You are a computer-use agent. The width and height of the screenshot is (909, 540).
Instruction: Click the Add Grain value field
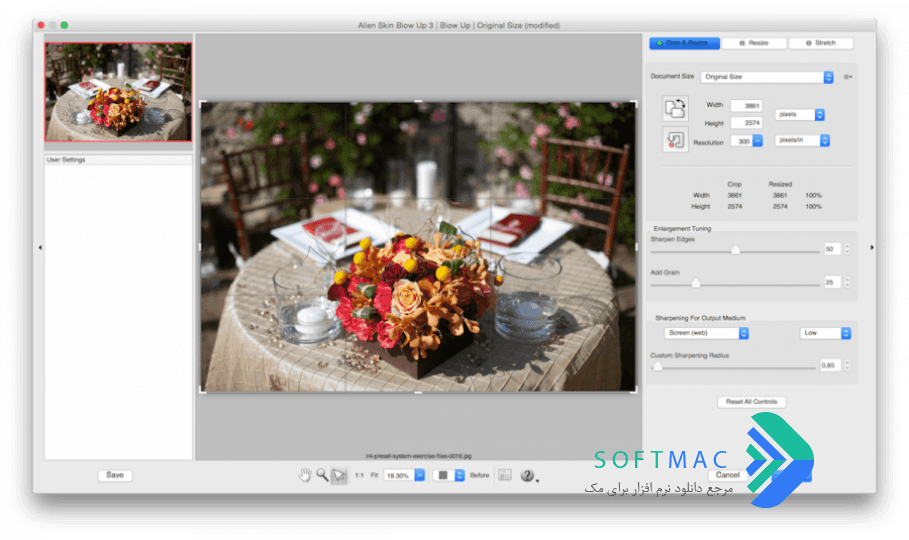[832, 282]
